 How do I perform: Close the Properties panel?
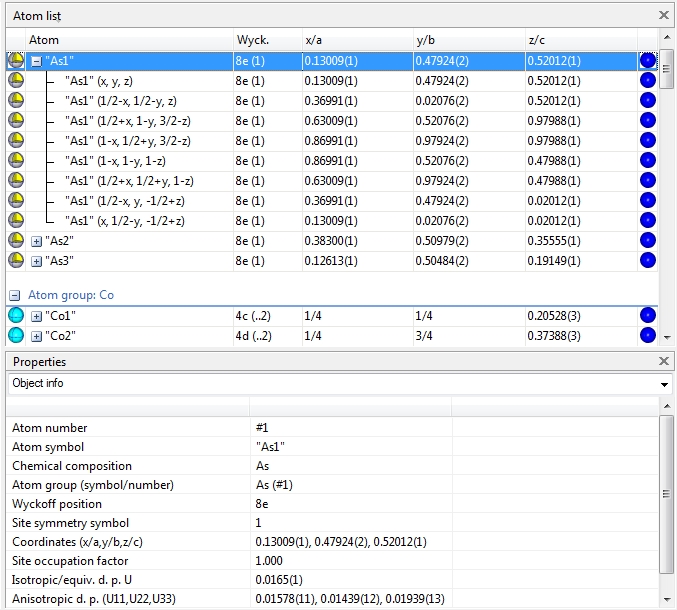coord(664,361)
